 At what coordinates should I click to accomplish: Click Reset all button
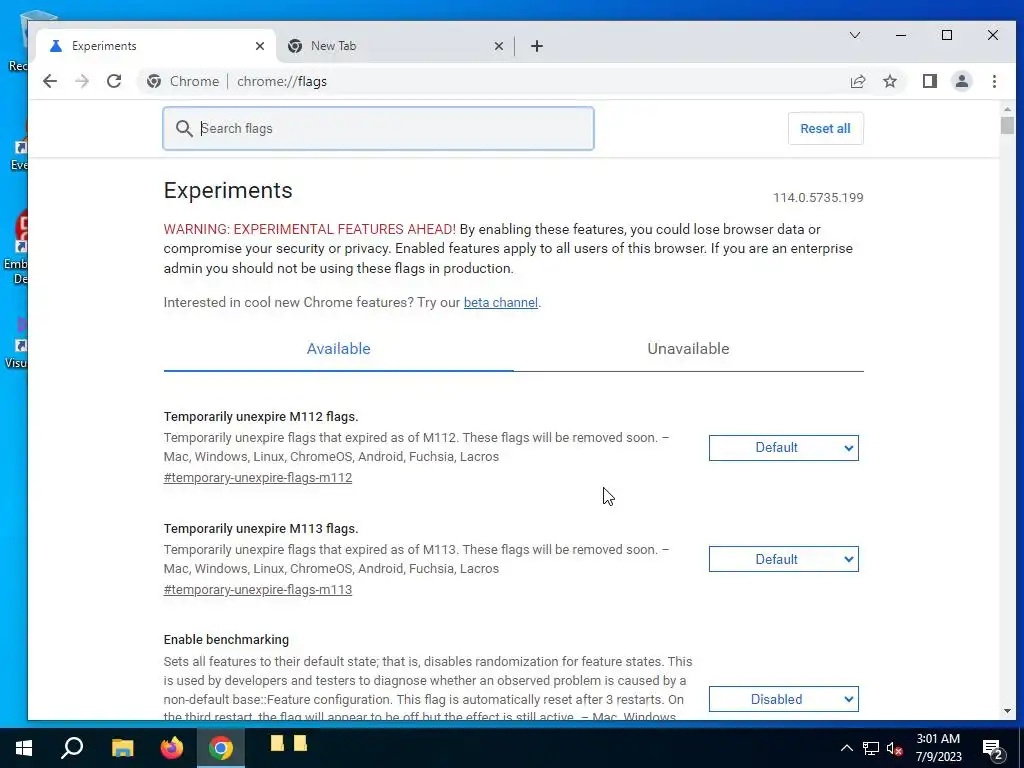[825, 129]
